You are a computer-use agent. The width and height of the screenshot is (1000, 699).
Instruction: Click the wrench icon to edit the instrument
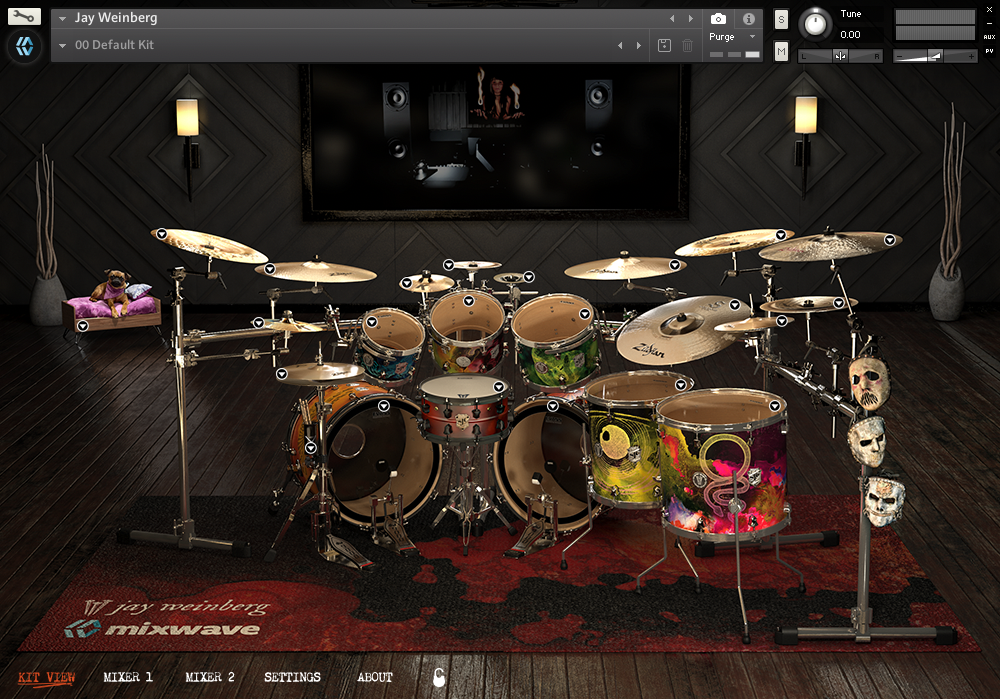point(25,16)
